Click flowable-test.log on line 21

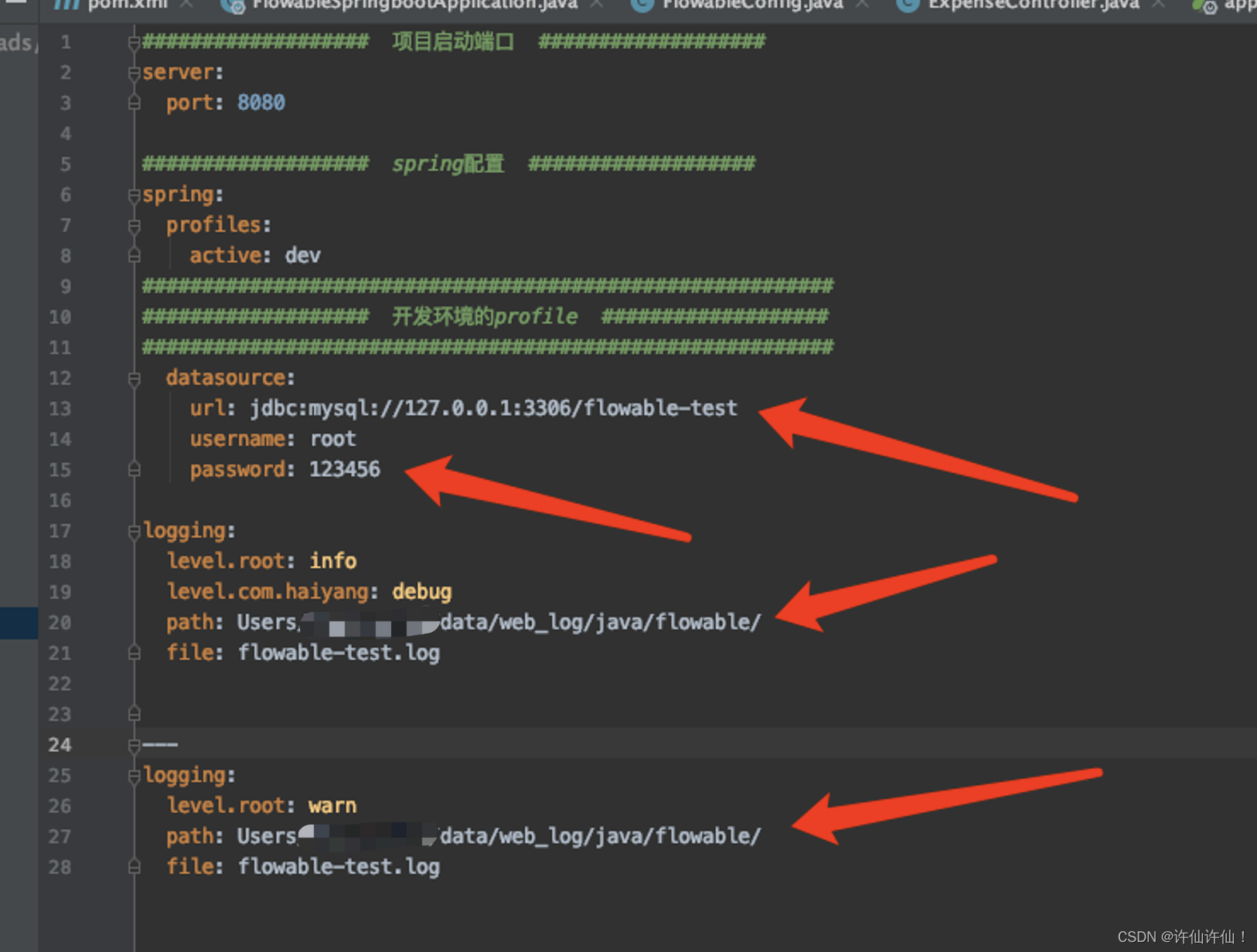(339, 654)
